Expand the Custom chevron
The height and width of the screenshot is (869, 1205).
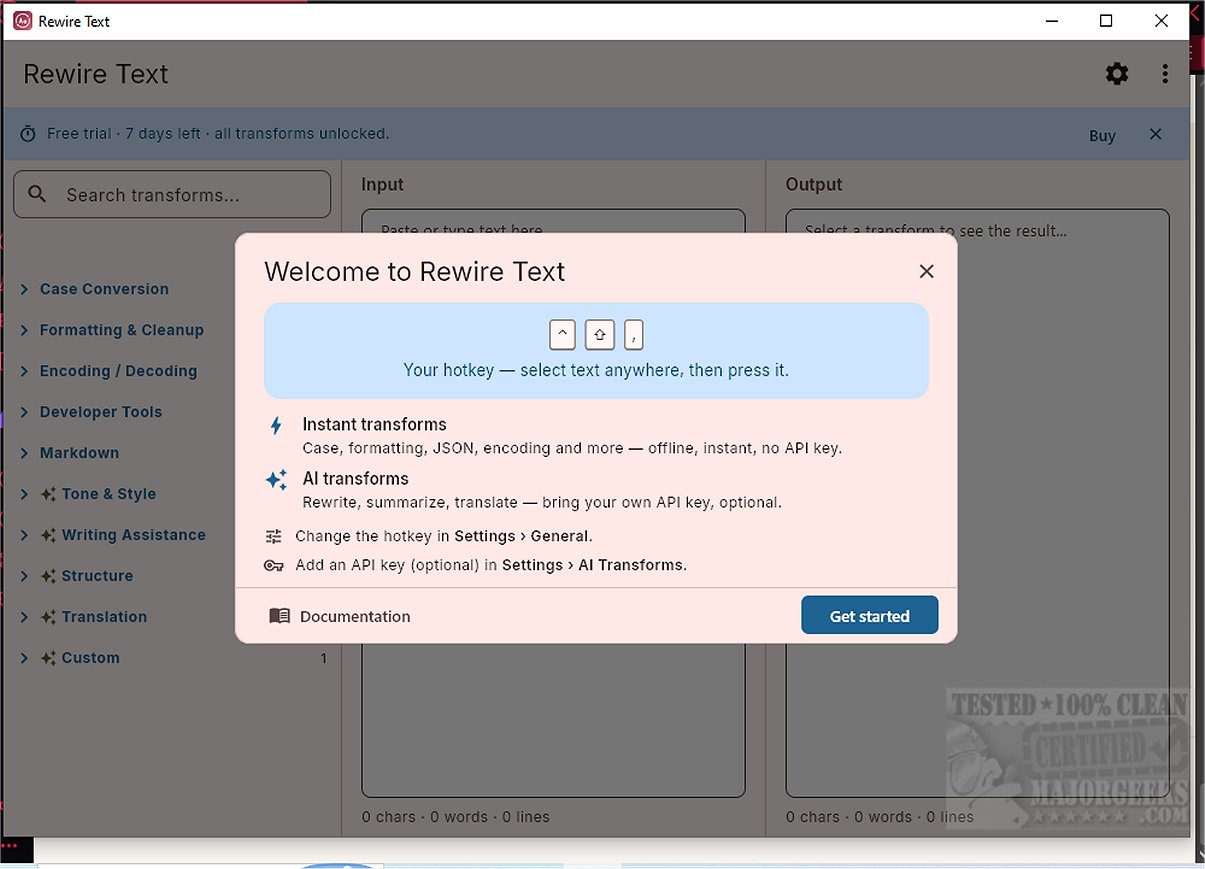click(24, 658)
